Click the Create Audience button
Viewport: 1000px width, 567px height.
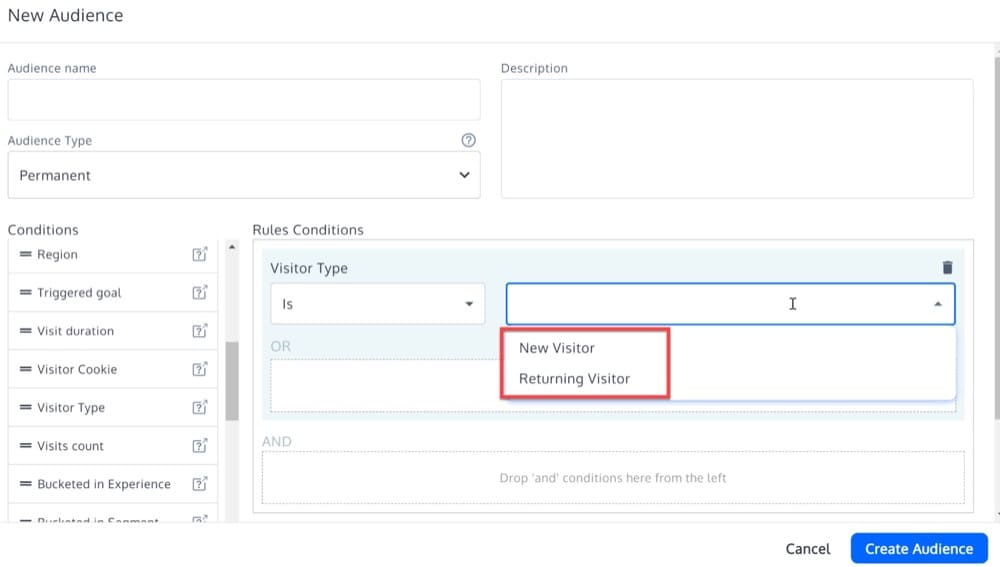coord(918,548)
